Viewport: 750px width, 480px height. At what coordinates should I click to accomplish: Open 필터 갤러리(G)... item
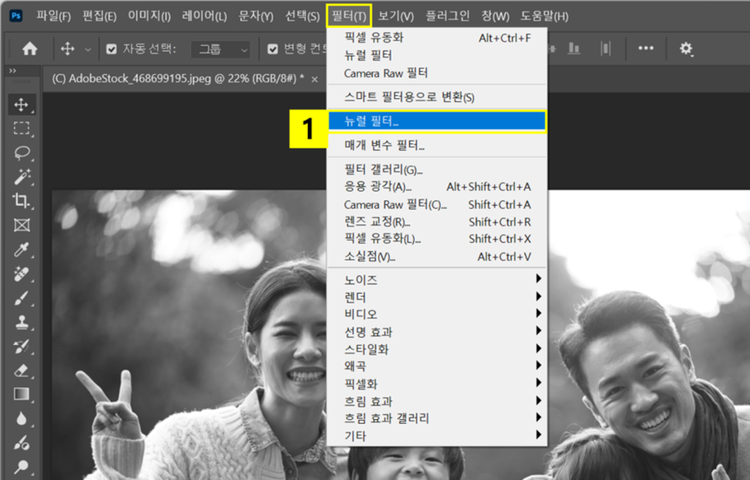click(437, 169)
